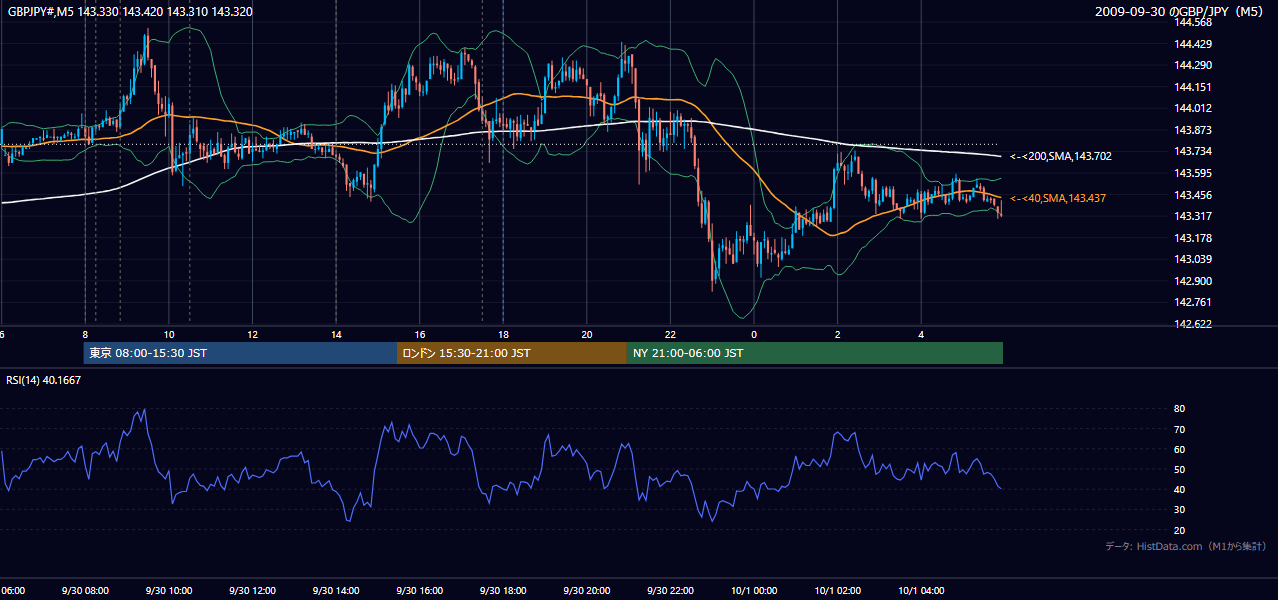Click the 10/1 04:00 time axis label
Screen dimensions: 1278x600
(x=921, y=590)
